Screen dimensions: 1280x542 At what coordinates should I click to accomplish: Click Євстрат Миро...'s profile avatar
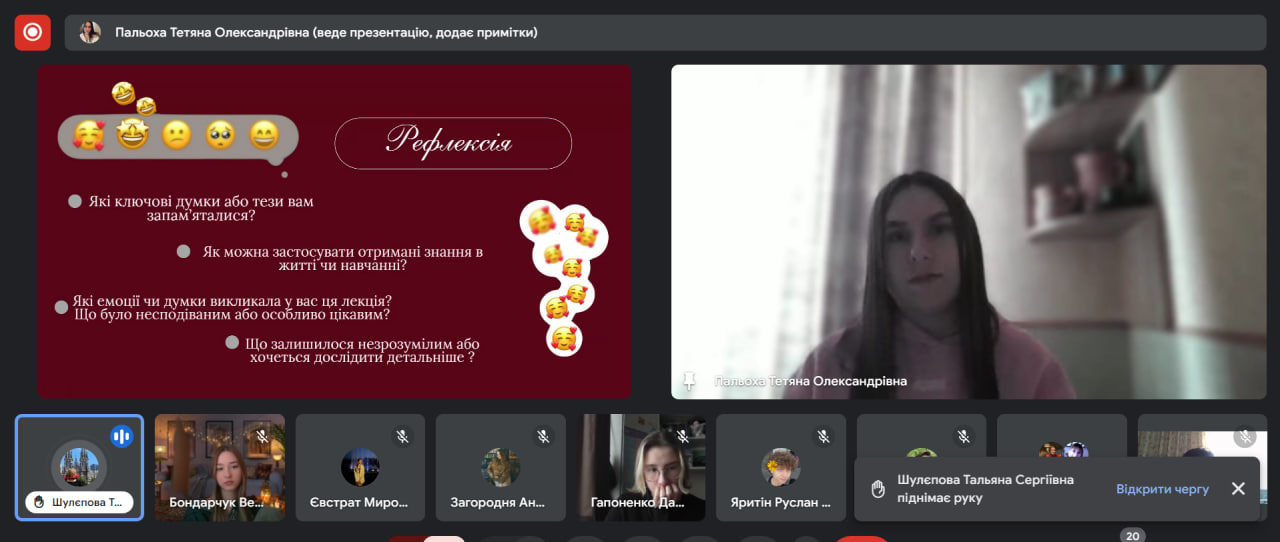tap(360, 467)
